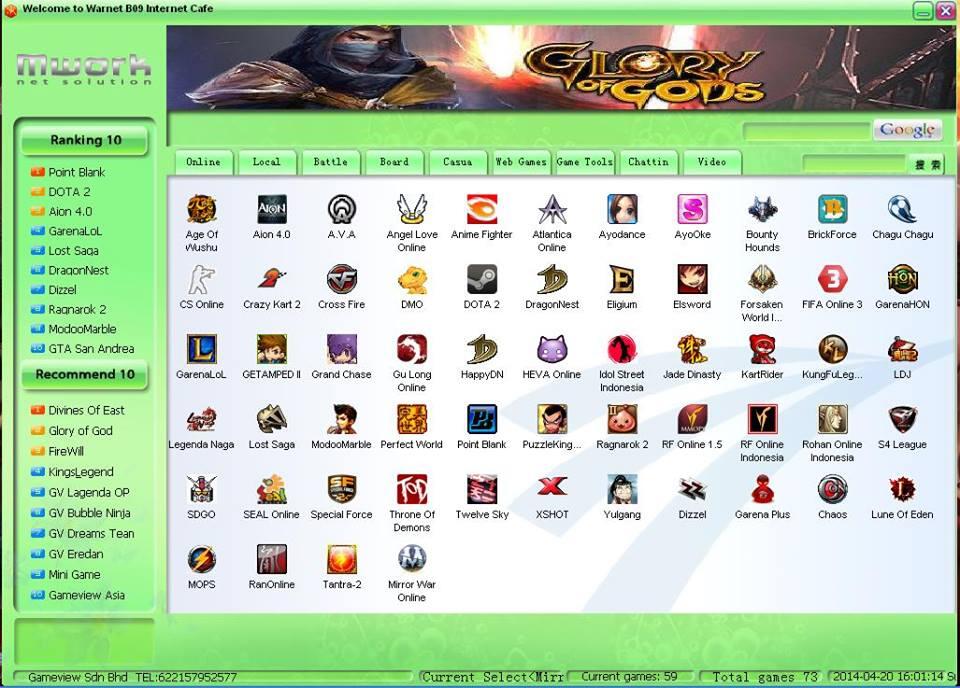Launch the GETAMPED II icon
Image resolution: width=960 pixels, height=688 pixels.
pos(271,350)
